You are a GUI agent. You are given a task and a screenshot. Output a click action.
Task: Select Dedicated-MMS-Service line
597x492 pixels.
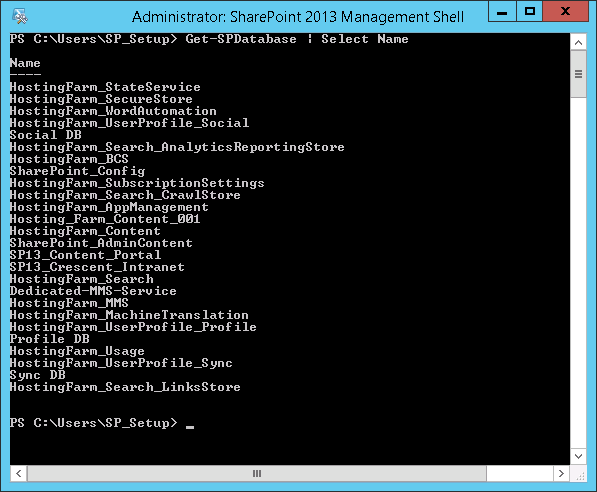tap(93, 291)
